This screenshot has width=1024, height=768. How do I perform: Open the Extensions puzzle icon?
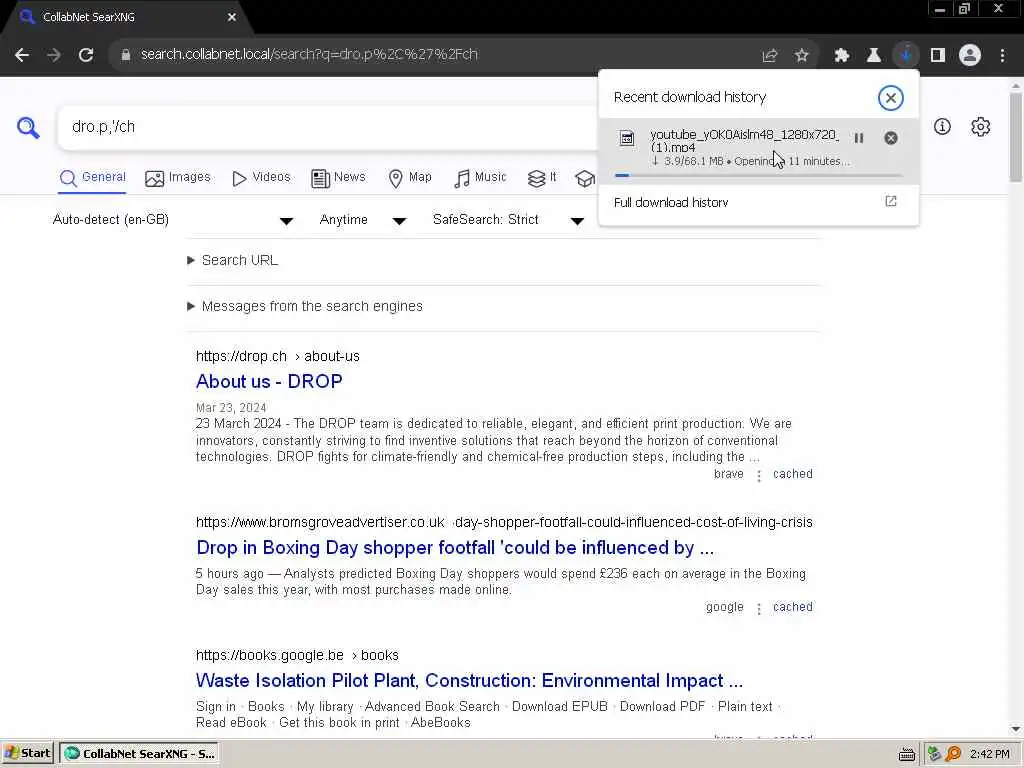[842, 56]
